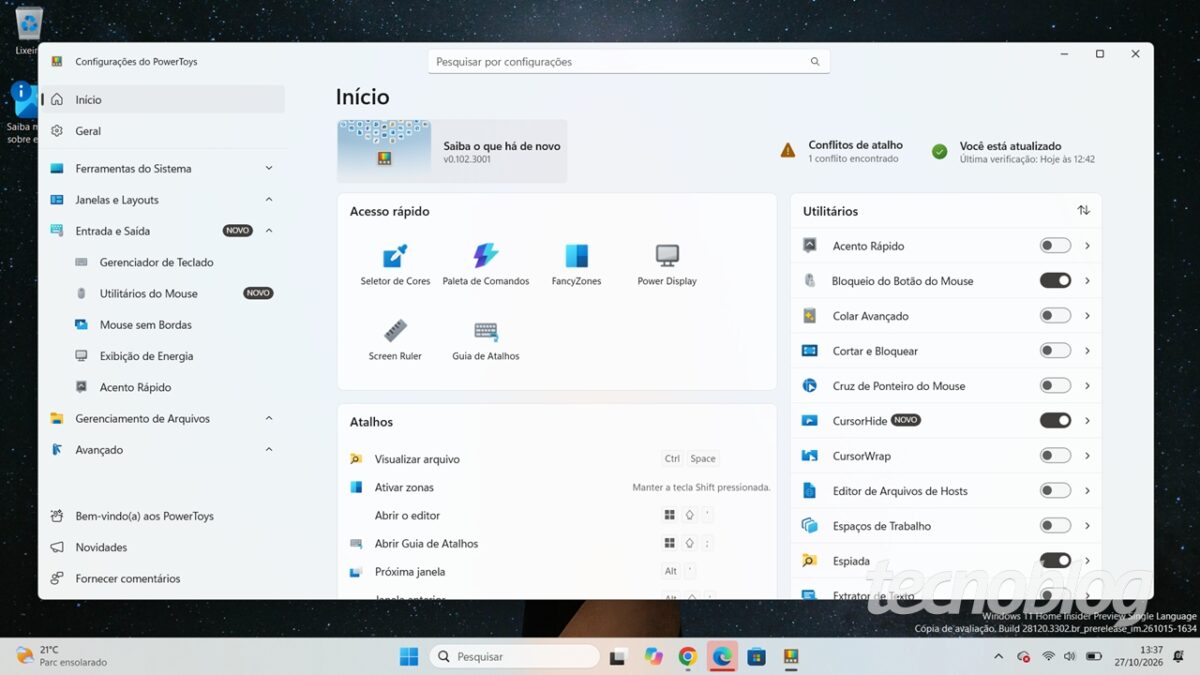Open Microsoft Edge from taskbar
This screenshot has height=675, width=1200.
[x=722, y=656]
